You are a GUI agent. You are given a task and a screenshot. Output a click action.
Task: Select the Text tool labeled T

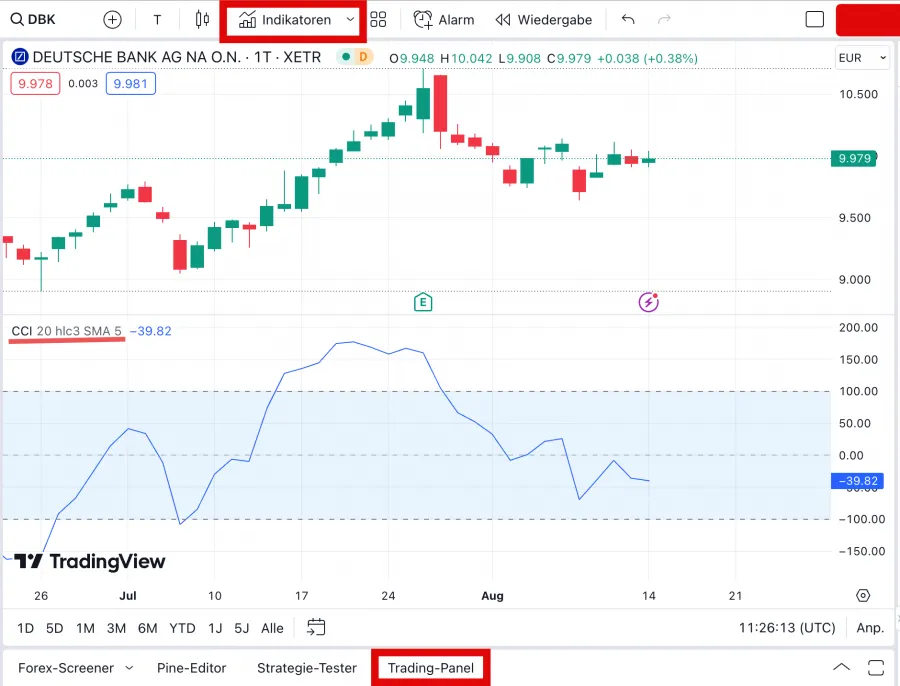click(157, 19)
